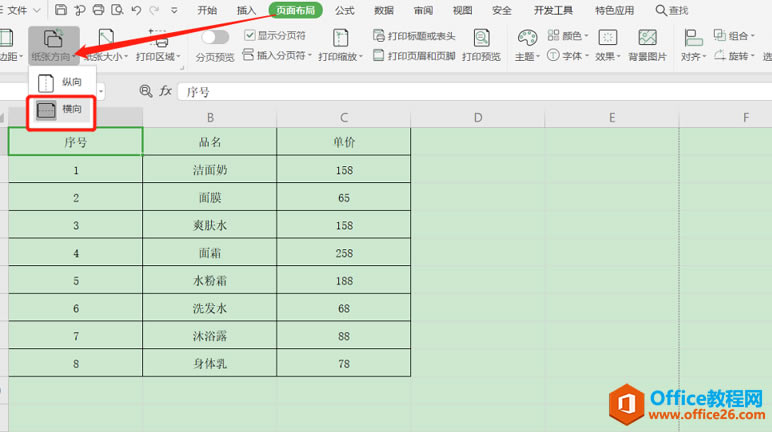
Task: Click the Redo arrow icon
Action: (x=154, y=10)
